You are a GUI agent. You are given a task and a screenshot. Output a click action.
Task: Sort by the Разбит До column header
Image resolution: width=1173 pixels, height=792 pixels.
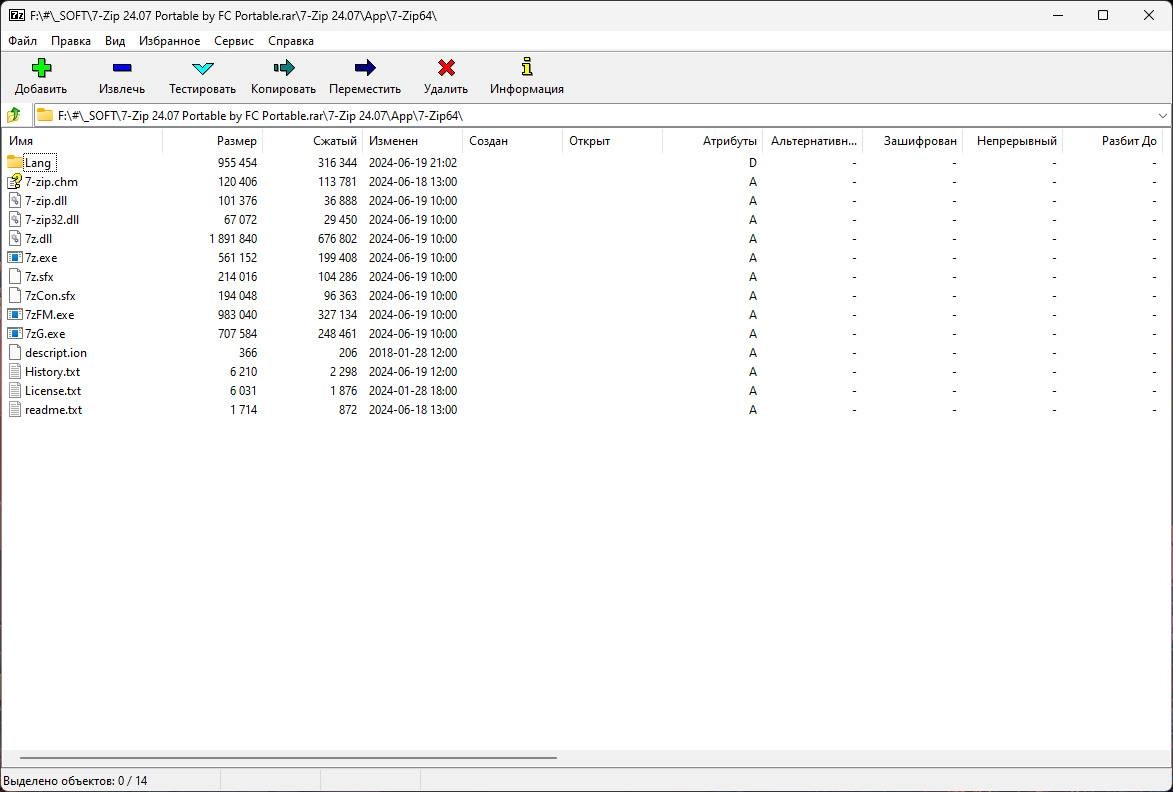click(x=1112, y=141)
